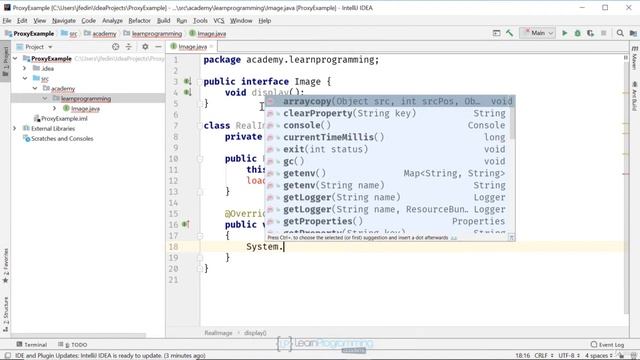This screenshot has height=360, width=640.
Task: Click the stop process icon
Action: (604, 33)
